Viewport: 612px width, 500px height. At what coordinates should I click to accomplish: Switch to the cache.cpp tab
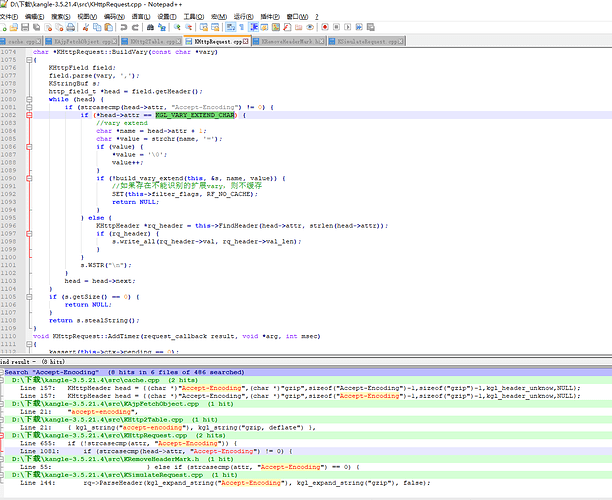[x=21, y=41]
